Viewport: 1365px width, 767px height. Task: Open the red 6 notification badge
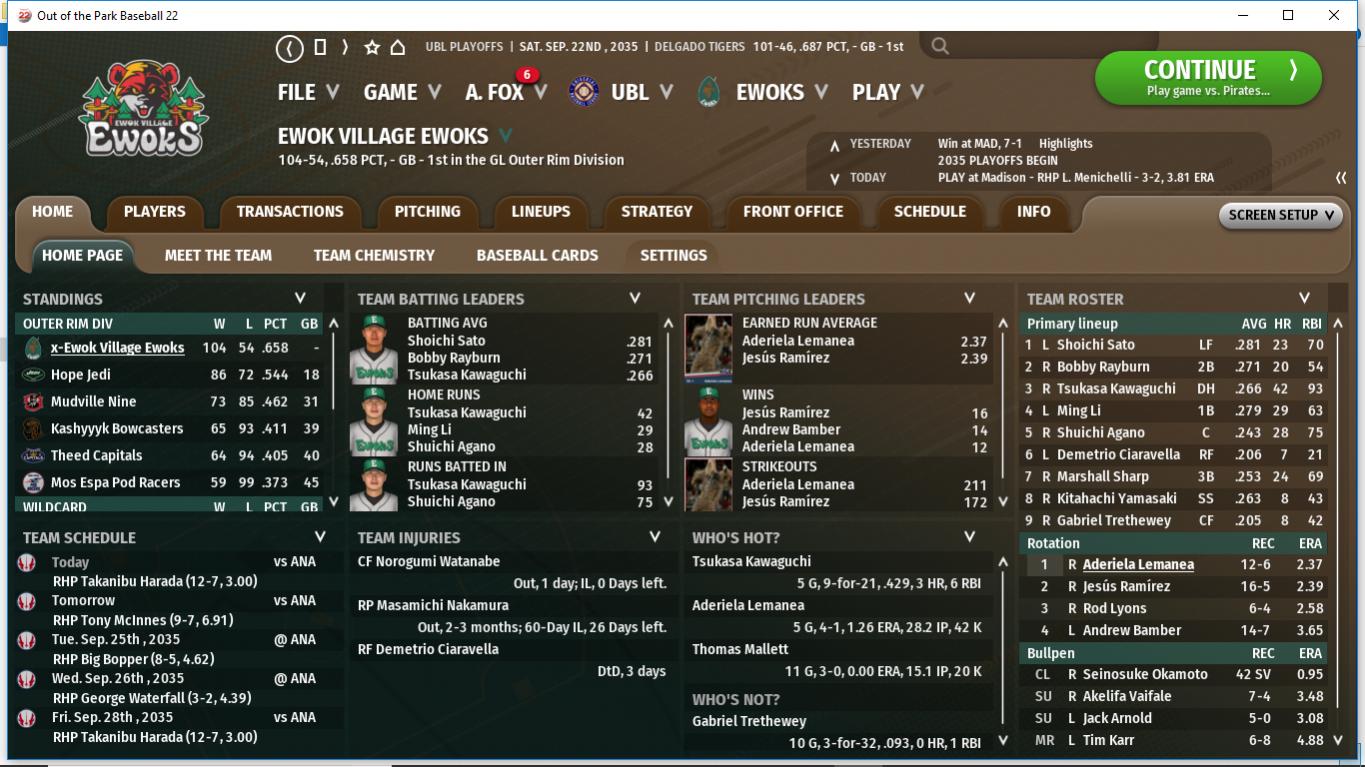526,75
